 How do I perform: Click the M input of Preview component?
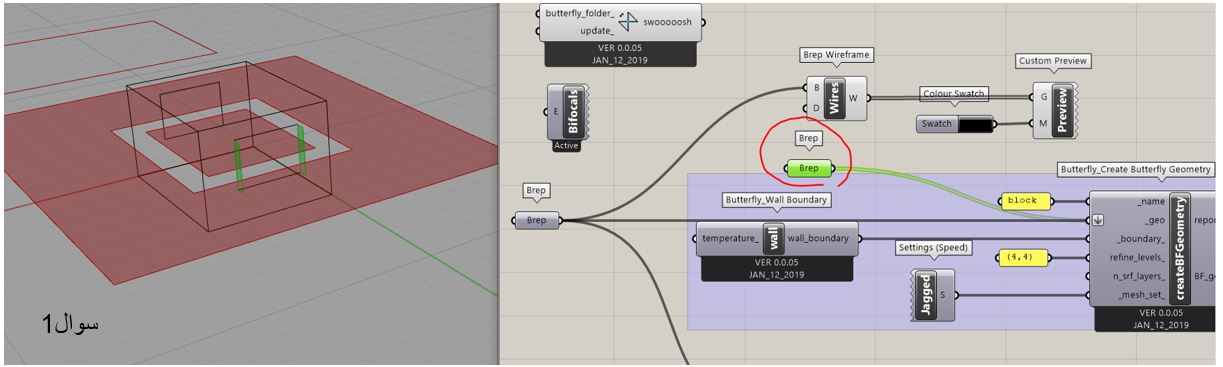(x=1044, y=123)
